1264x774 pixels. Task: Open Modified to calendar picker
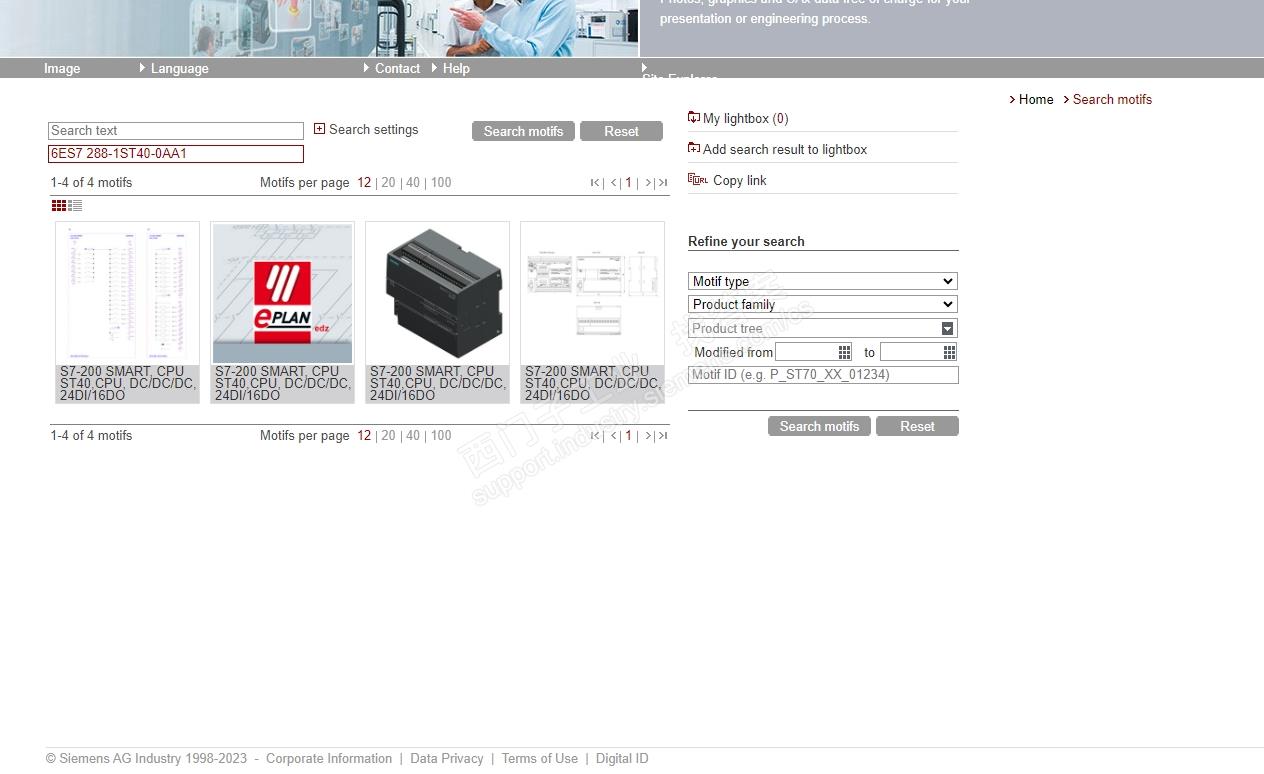click(x=950, y=352)
